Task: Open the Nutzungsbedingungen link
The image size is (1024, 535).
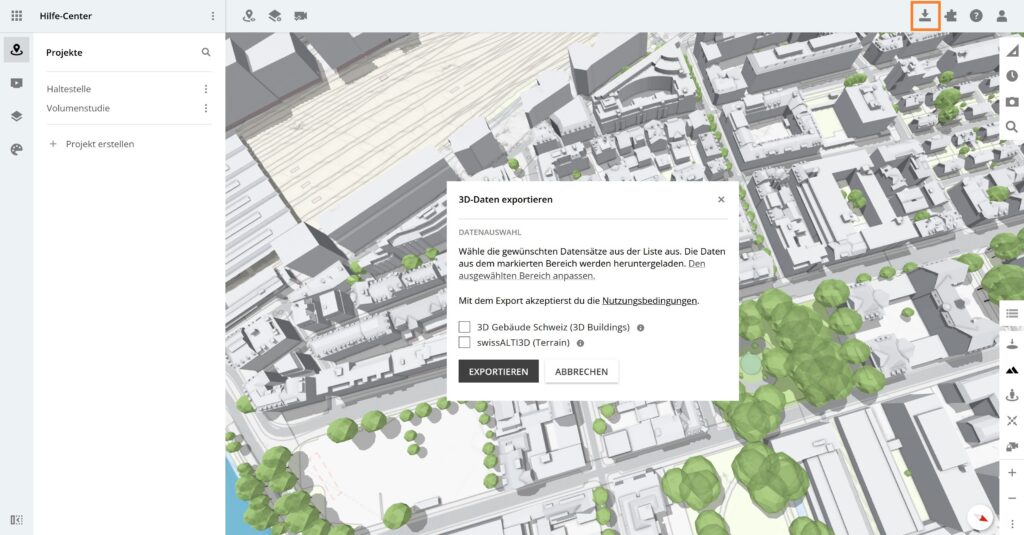Action: pyautogui.click(x=649, y=300)
